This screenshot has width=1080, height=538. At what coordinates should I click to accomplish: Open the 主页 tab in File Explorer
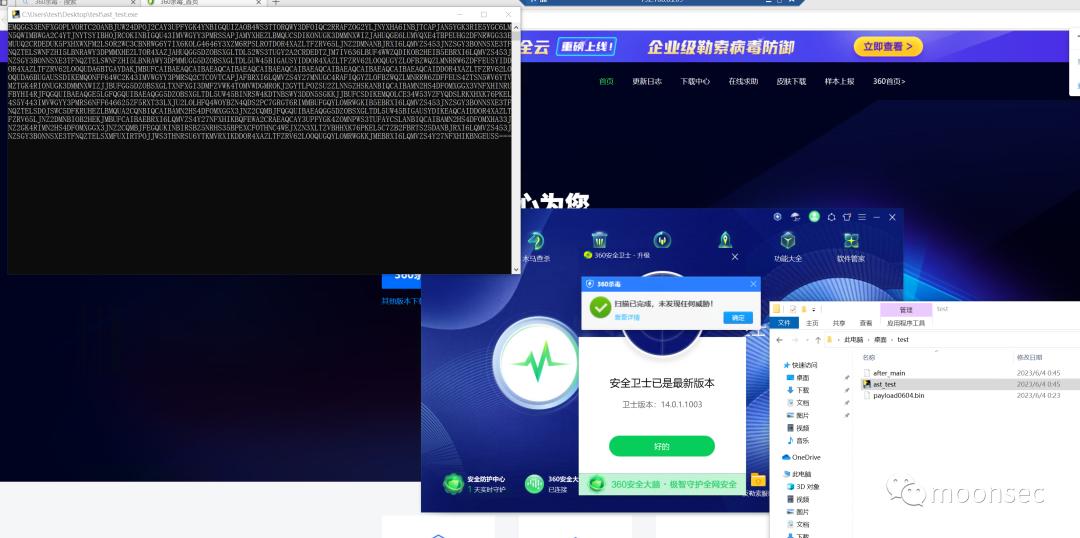812,322
